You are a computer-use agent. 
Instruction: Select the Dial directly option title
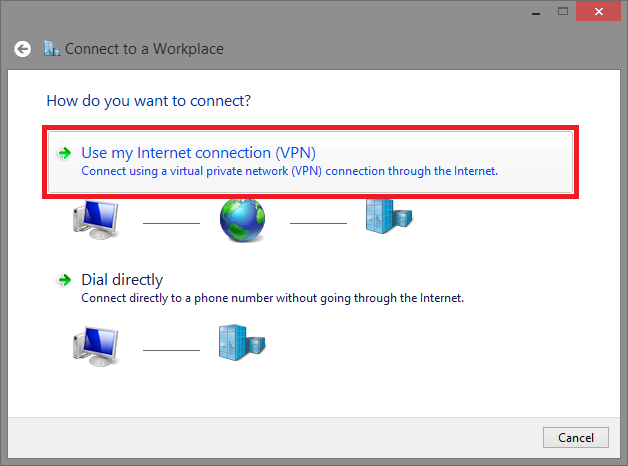tap(122, 280)
